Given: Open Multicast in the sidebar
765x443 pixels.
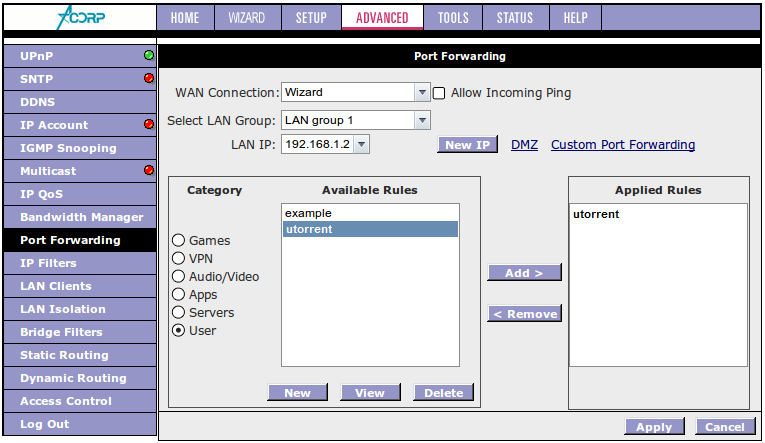Looking at the screenshot, I should pyautogui.click(x=80, y=171).
